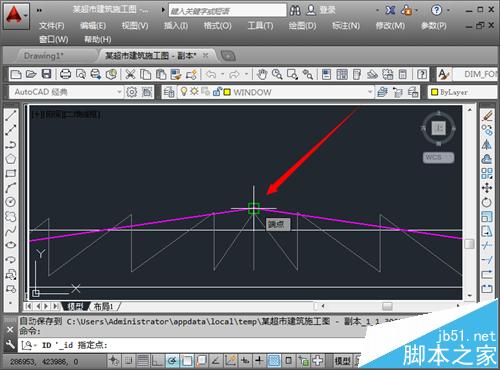Screen dimensions: 500x370
Task: Click the 模型 button in status bar
Action: pyautogui.click(x=342, y=361)
